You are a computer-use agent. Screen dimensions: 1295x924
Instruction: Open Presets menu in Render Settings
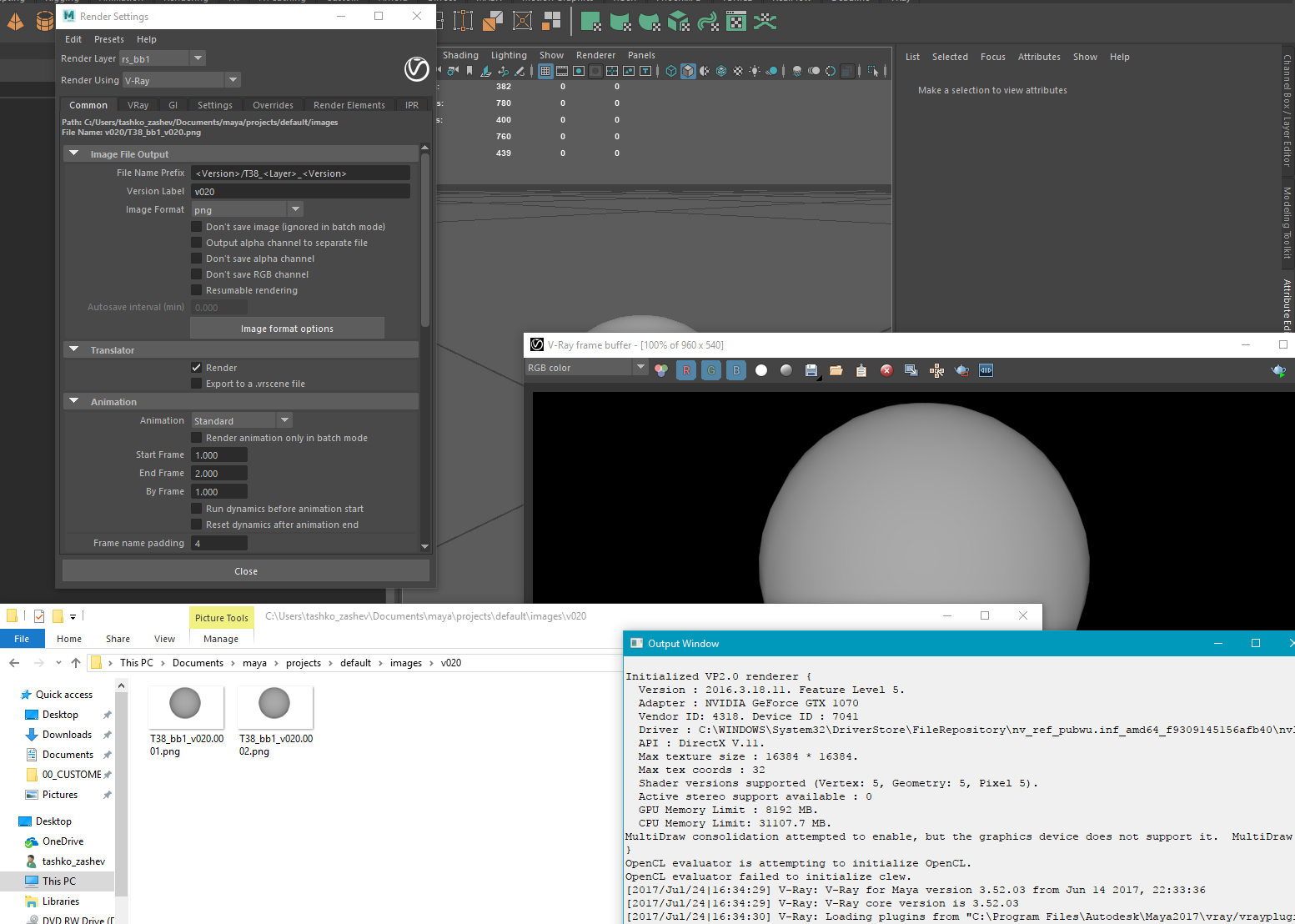pyautogui.click(x=109, y=39)
